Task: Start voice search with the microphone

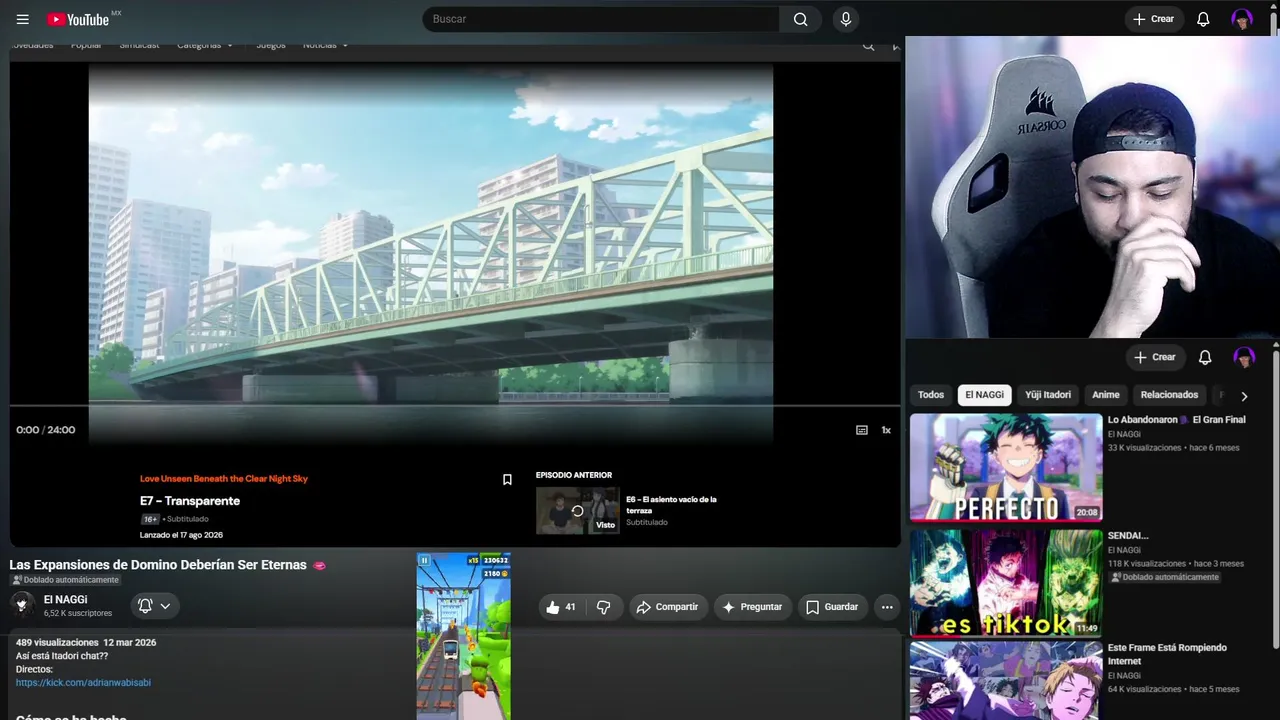Action: coord(846,19)
